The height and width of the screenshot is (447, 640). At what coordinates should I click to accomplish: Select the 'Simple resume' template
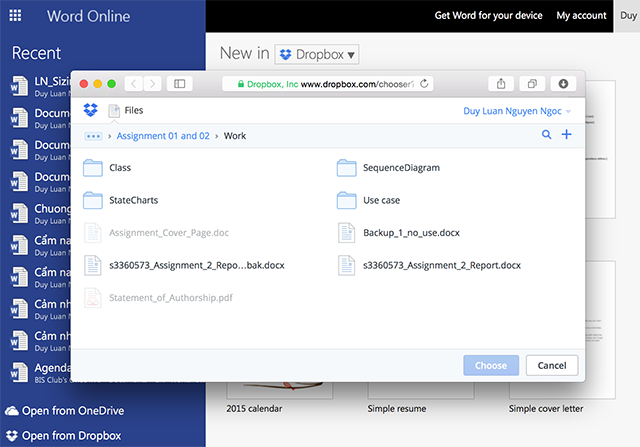point(397,409)
